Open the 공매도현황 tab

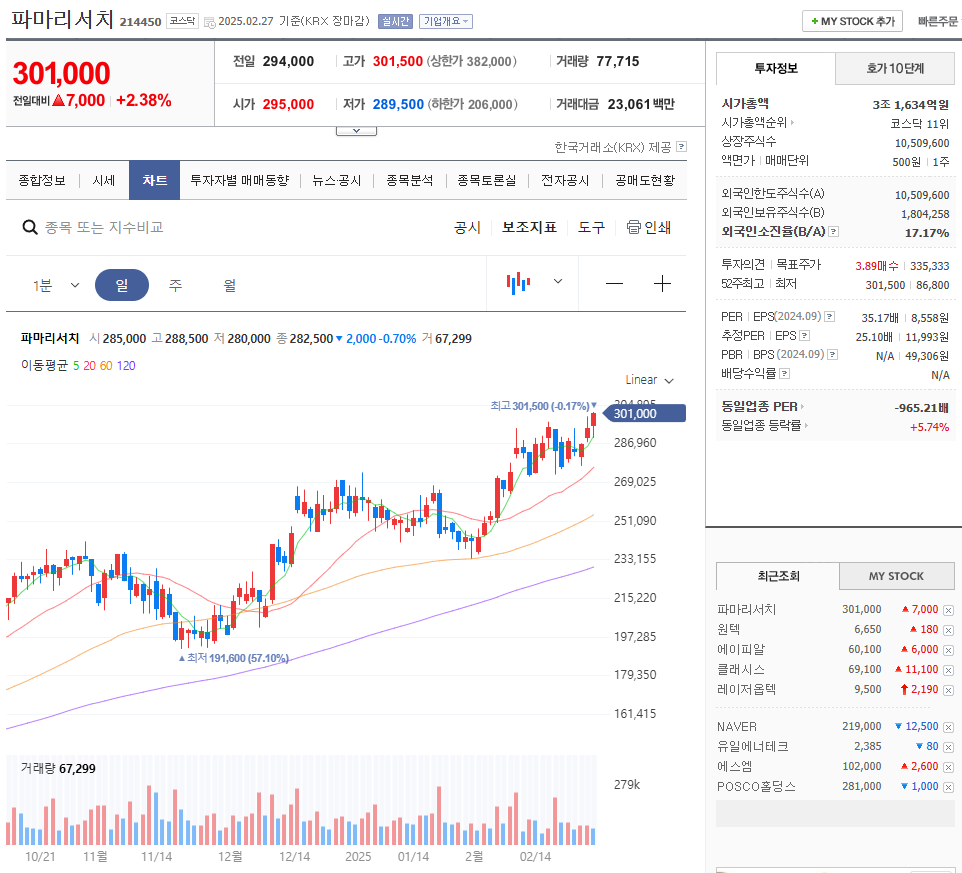(x=645, y=180)
